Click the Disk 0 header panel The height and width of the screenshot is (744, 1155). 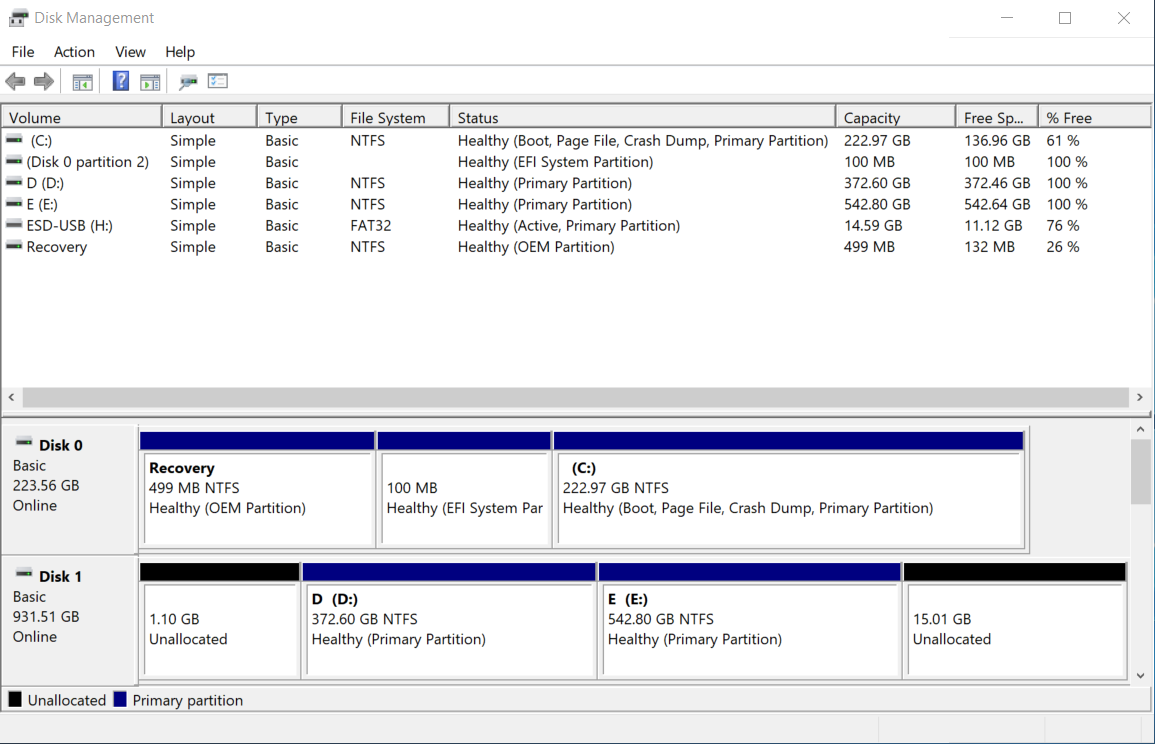pos(69,491)
